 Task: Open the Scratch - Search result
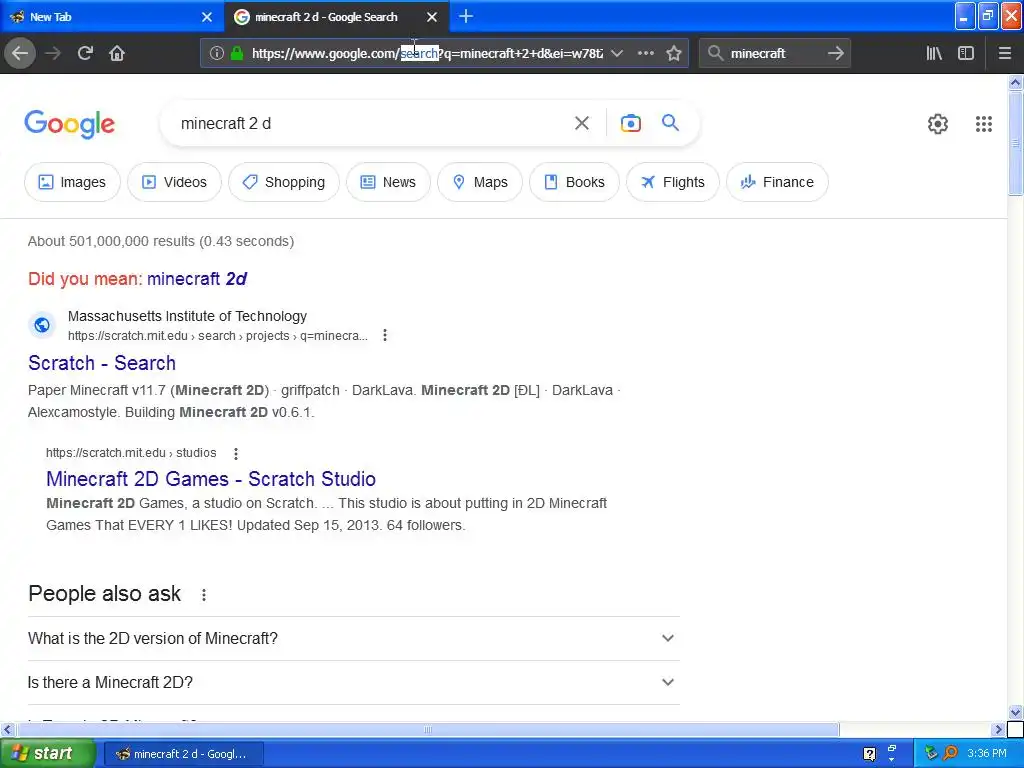coord(102,363)
